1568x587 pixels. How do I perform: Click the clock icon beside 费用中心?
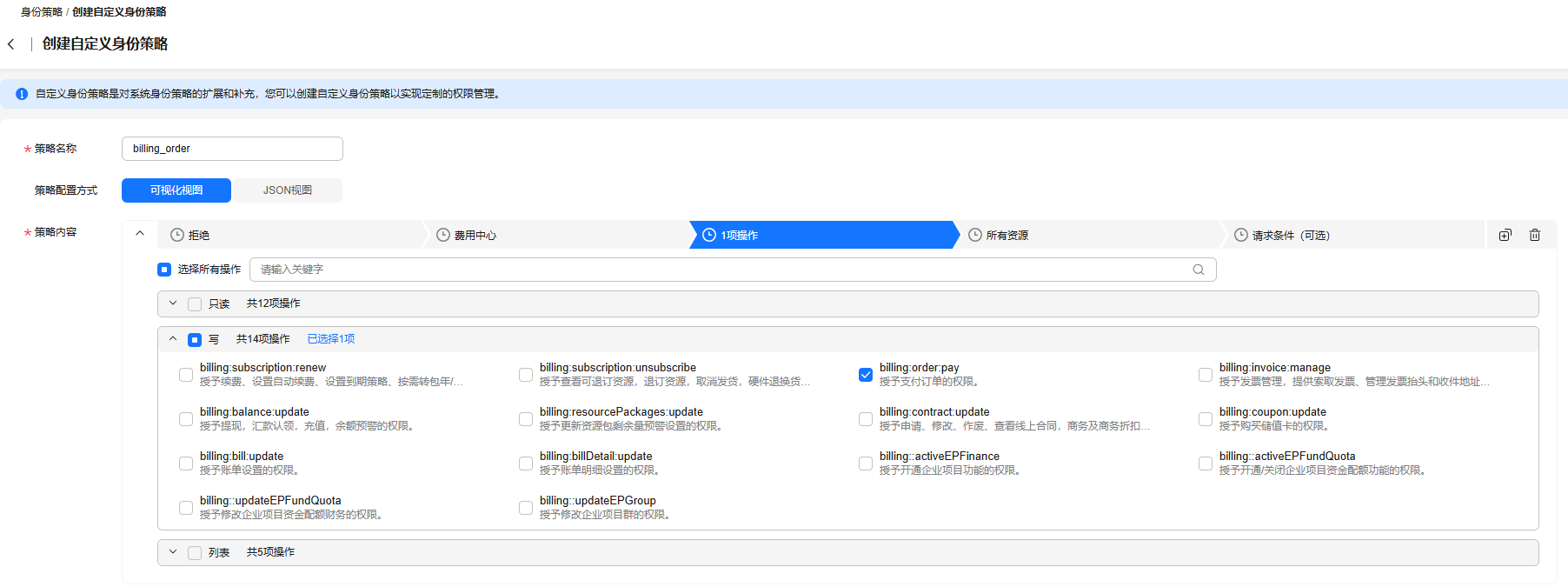(x=443, y=235)
